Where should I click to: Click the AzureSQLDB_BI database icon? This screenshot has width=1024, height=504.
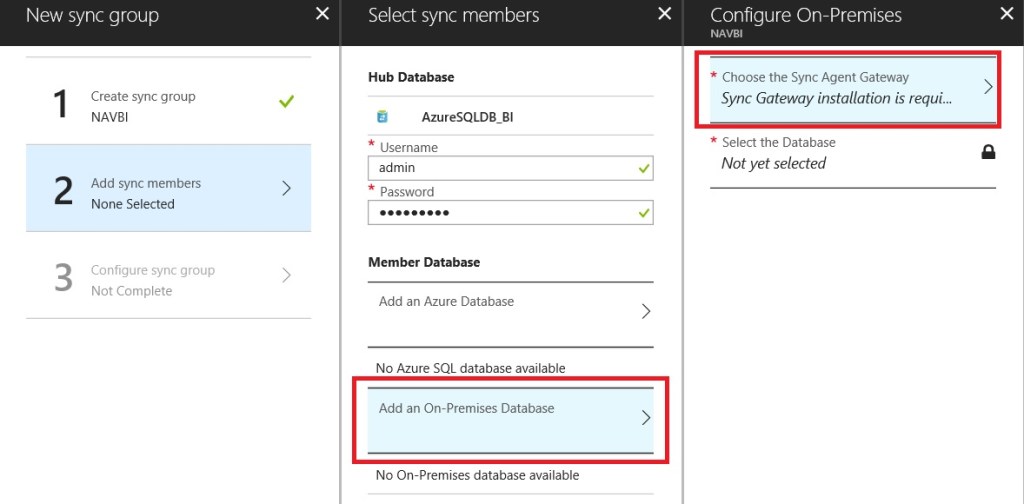click(382, 116)
